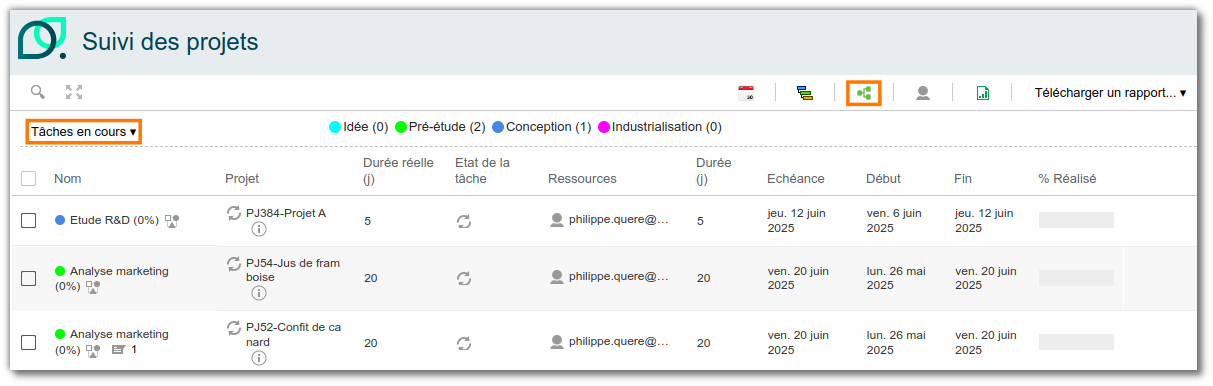1213x386 pixels.
Task: Open the Tâches en cours dropdown
Action: [x=83, y=131]
